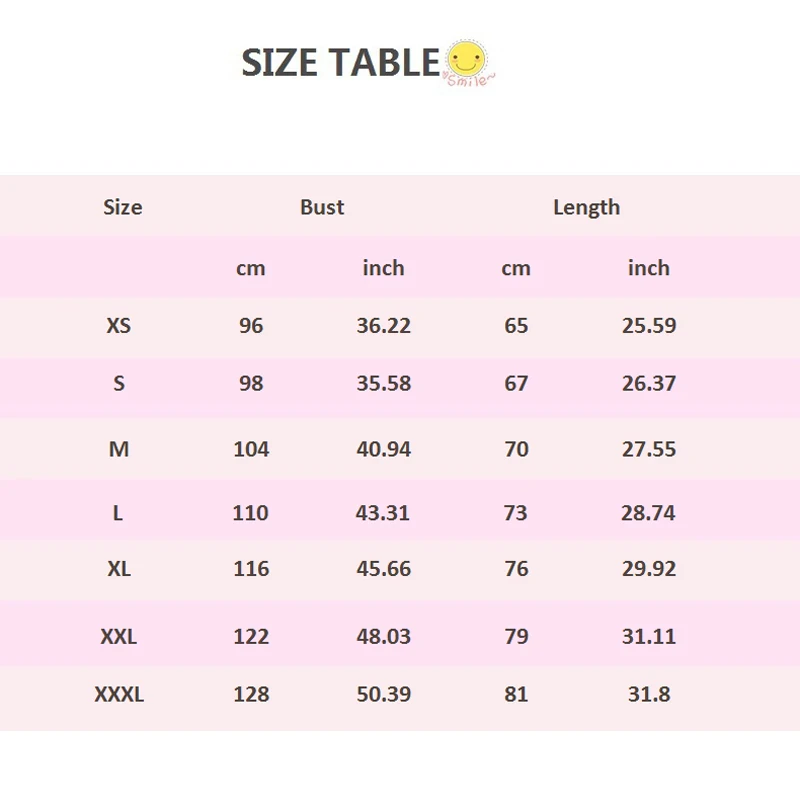The image size is (800, 800).
Task: Select the Bust column header
Action: (322, 207)
